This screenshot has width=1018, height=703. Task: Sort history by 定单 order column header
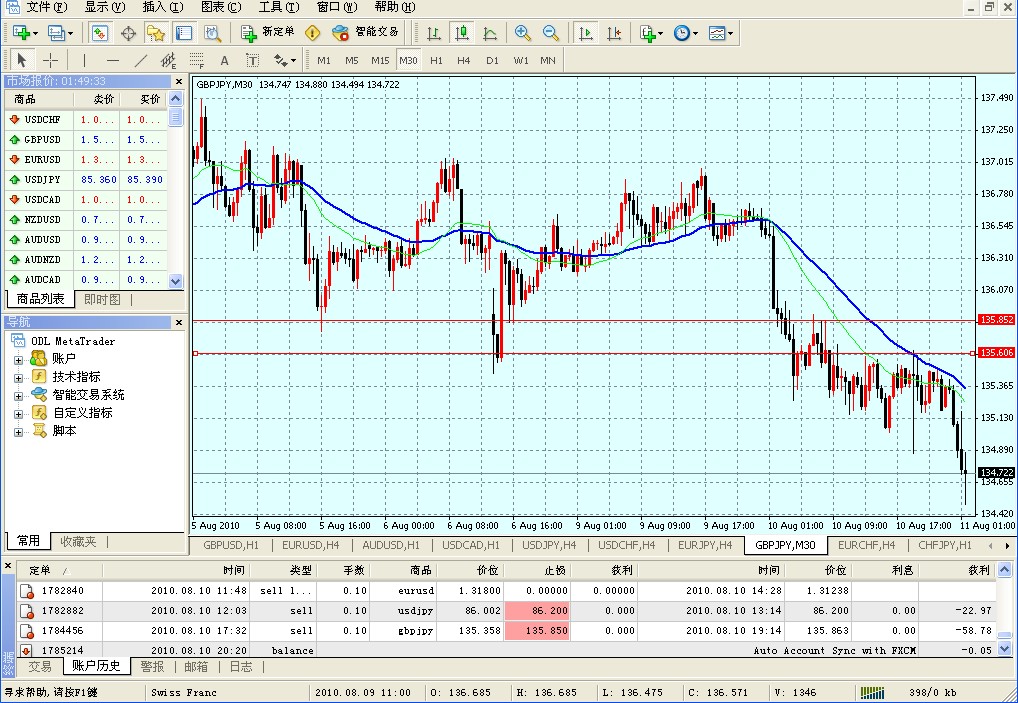click(59, 571)
